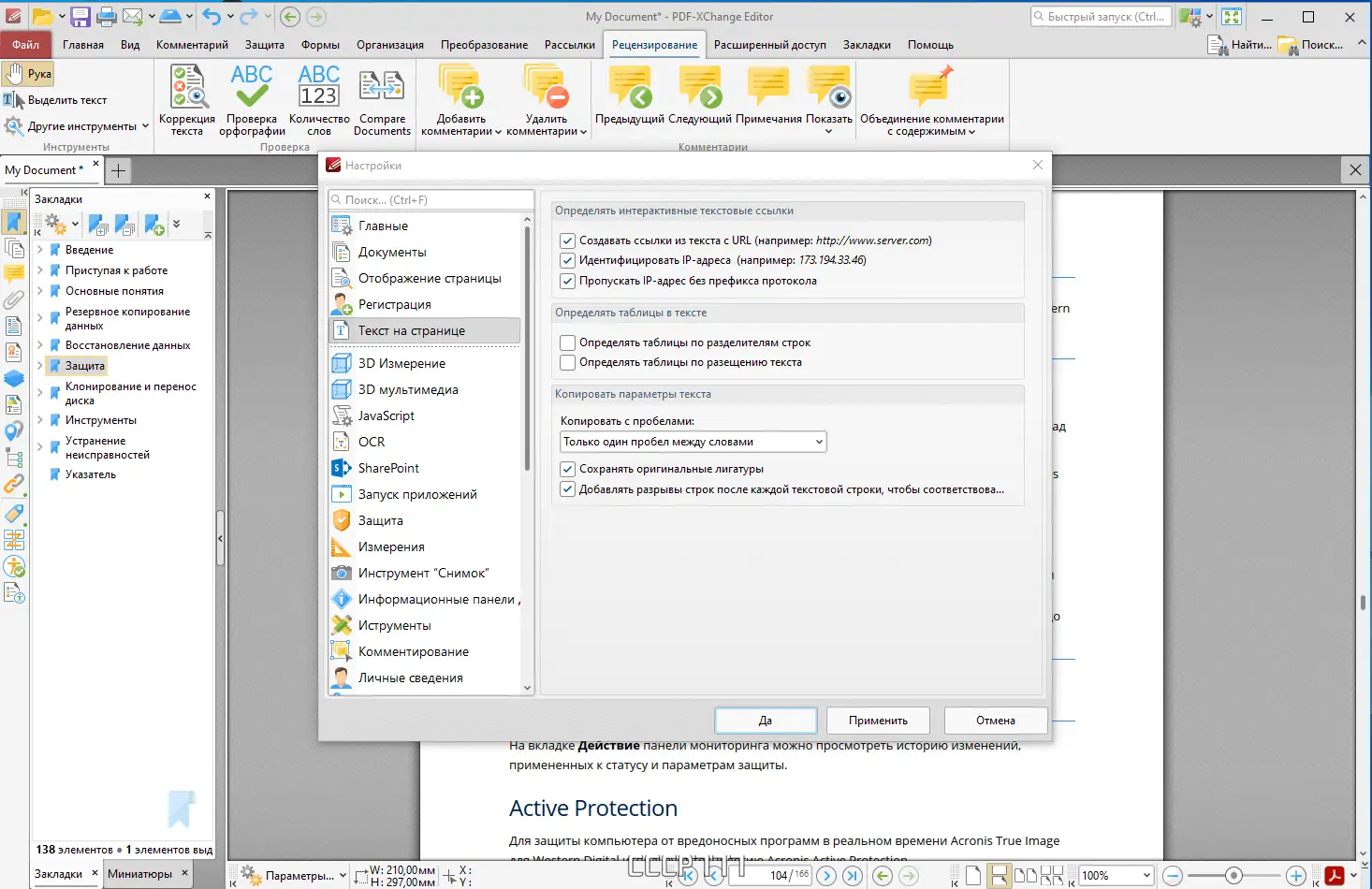This screenshot has width=1372, height=889.
Task: Click the zoom in plus button in status bar
Action: (x=1295, y=876)
